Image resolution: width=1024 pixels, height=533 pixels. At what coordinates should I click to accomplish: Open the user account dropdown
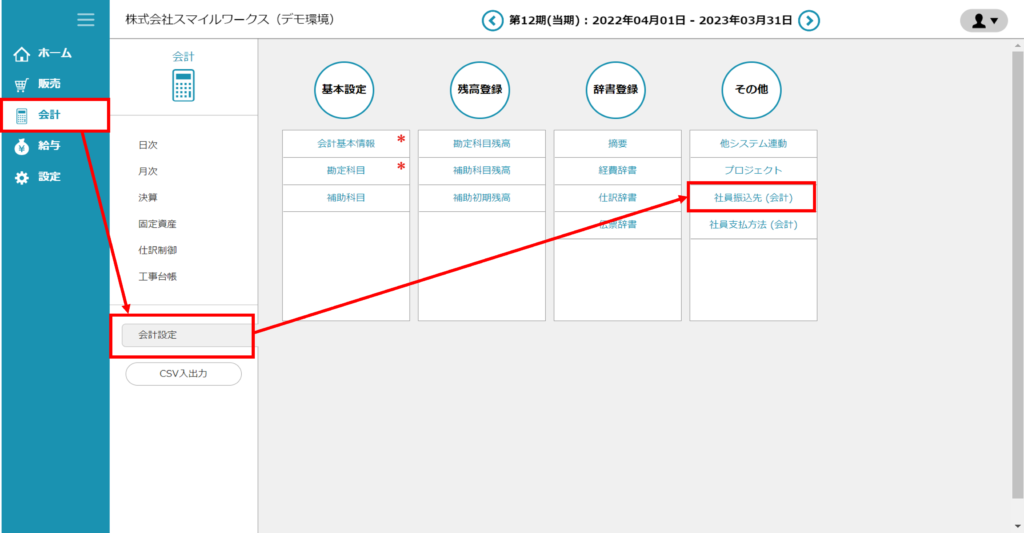pos(984,21)
